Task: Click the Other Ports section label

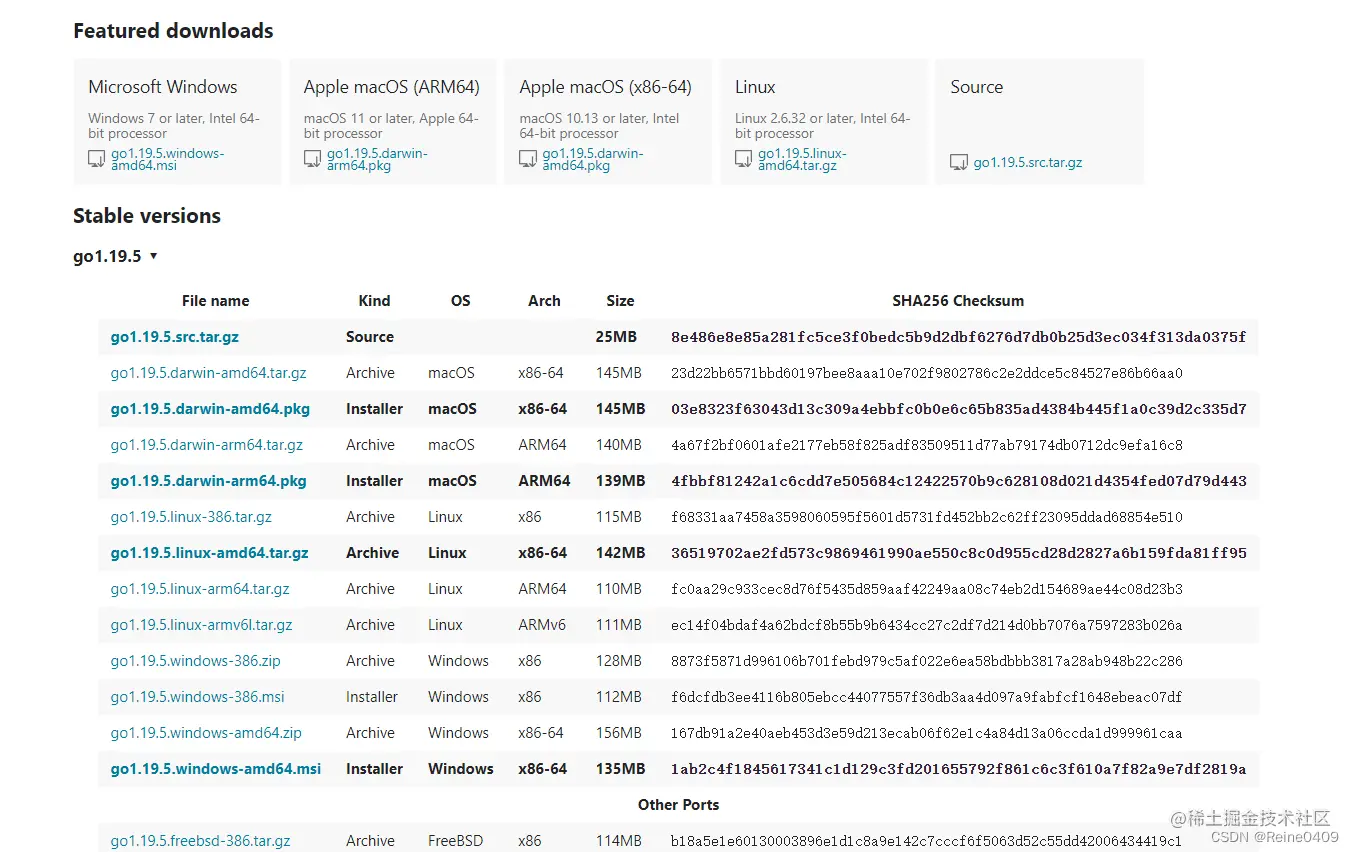Action: [678, 805]
